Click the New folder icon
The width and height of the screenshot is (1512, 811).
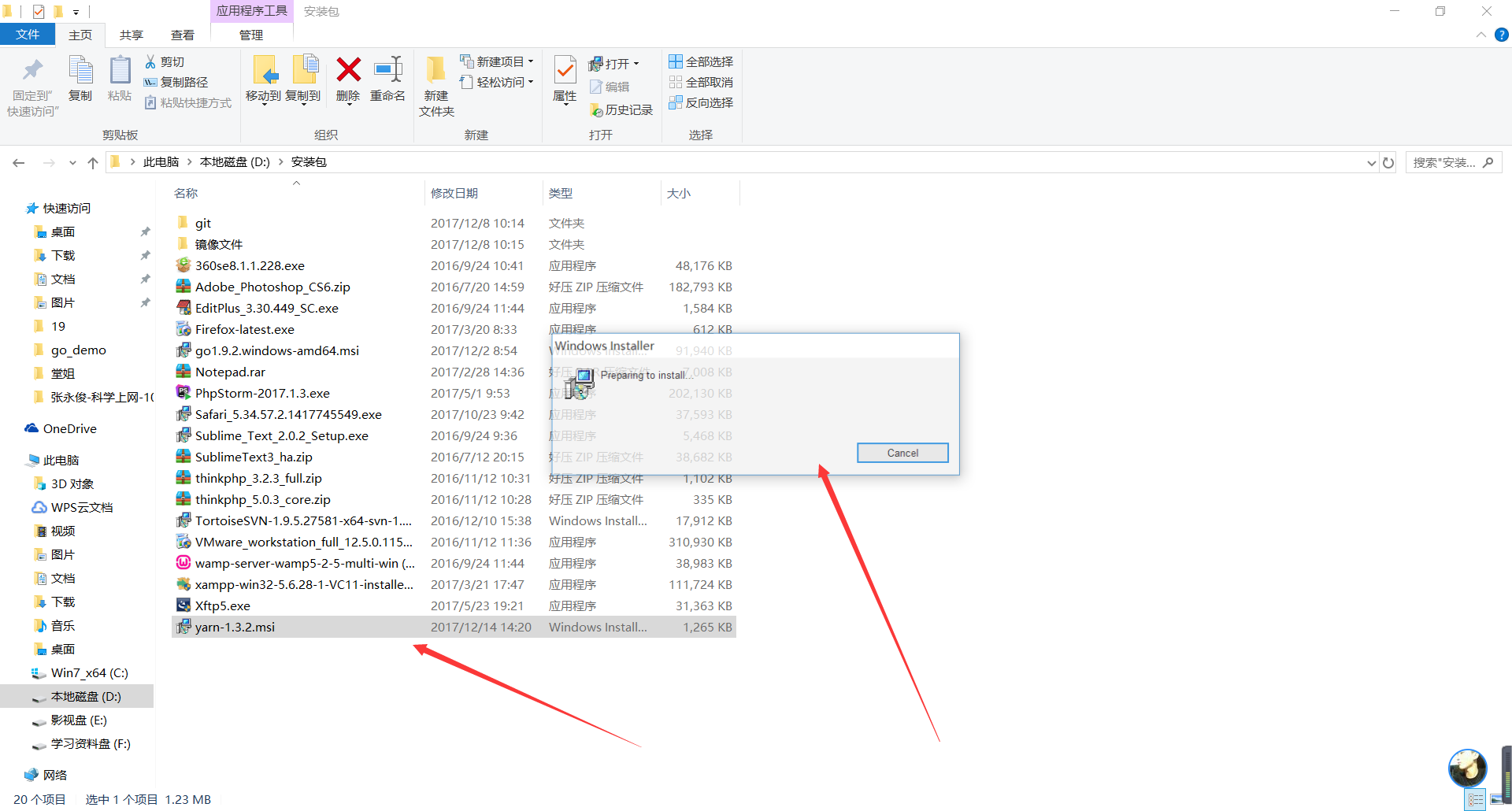tap(435, 70)
